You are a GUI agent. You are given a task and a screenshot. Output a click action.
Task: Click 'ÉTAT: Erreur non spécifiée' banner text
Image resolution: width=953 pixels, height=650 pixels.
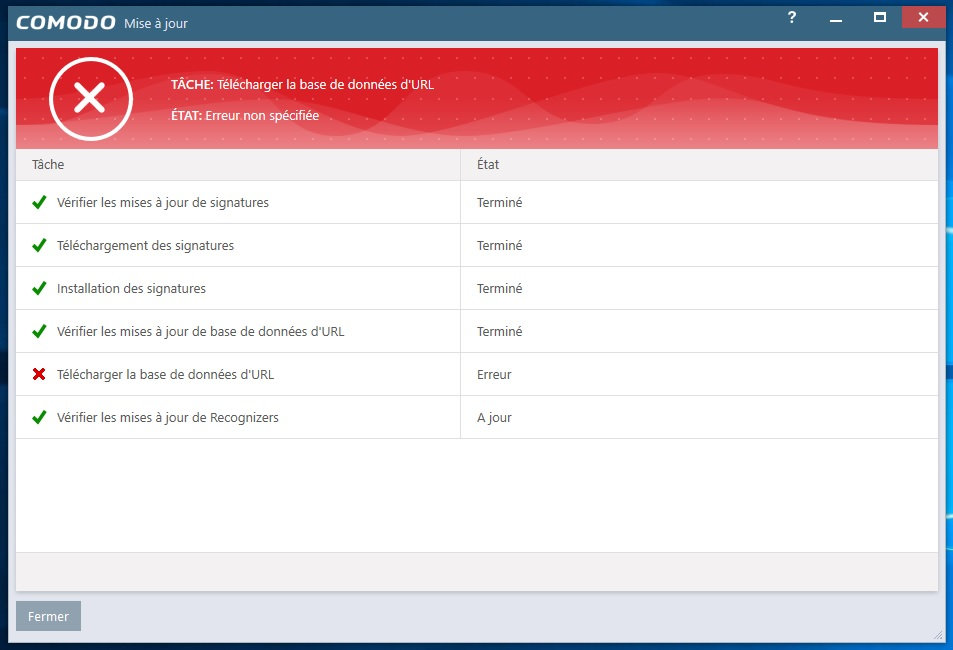[x=245, y=115]
